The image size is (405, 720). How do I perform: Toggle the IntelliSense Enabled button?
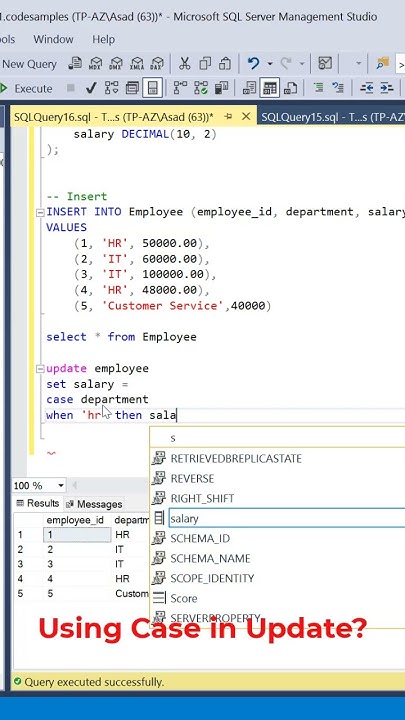[152, 88]
